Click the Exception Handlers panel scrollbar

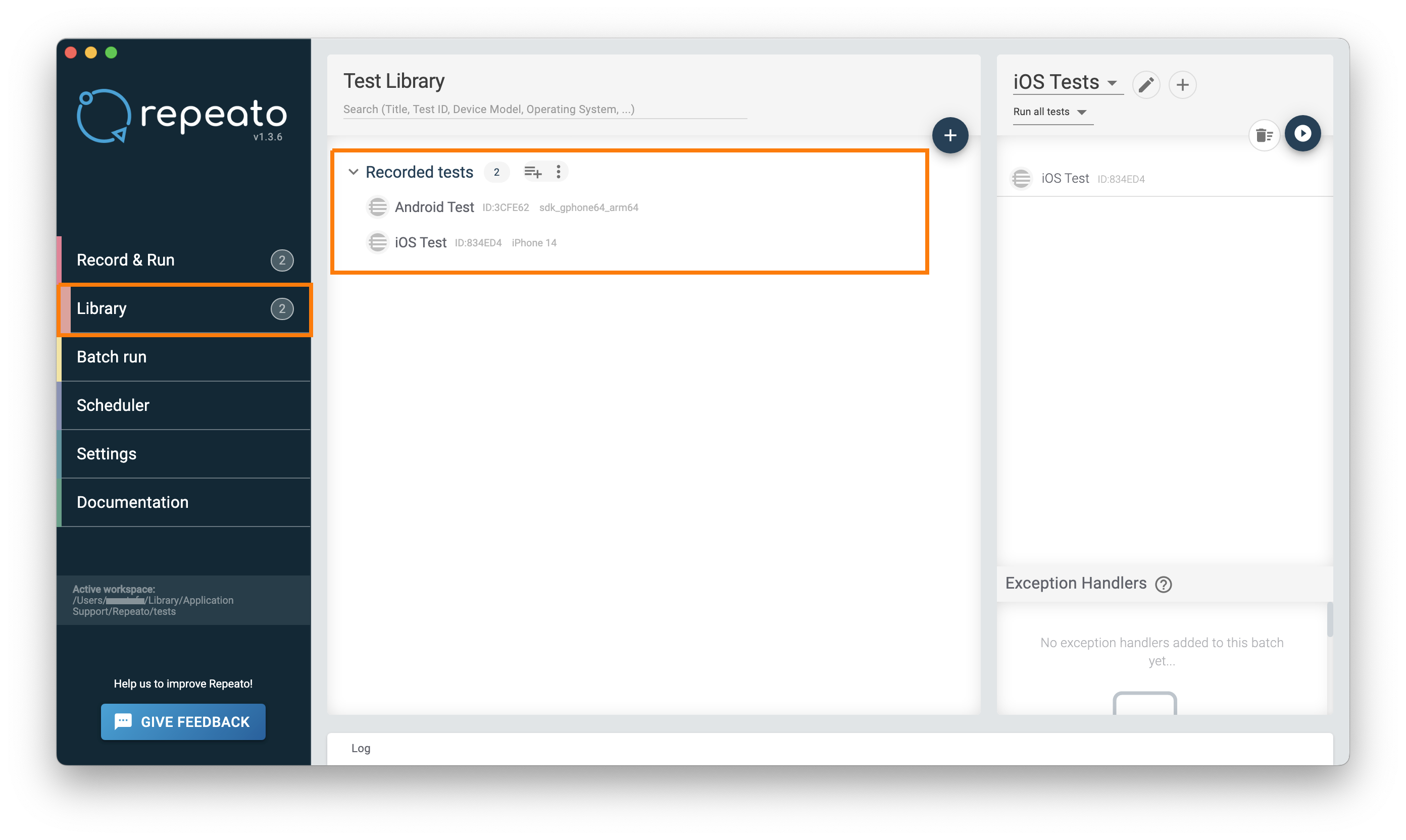(x=1329, y=620)
